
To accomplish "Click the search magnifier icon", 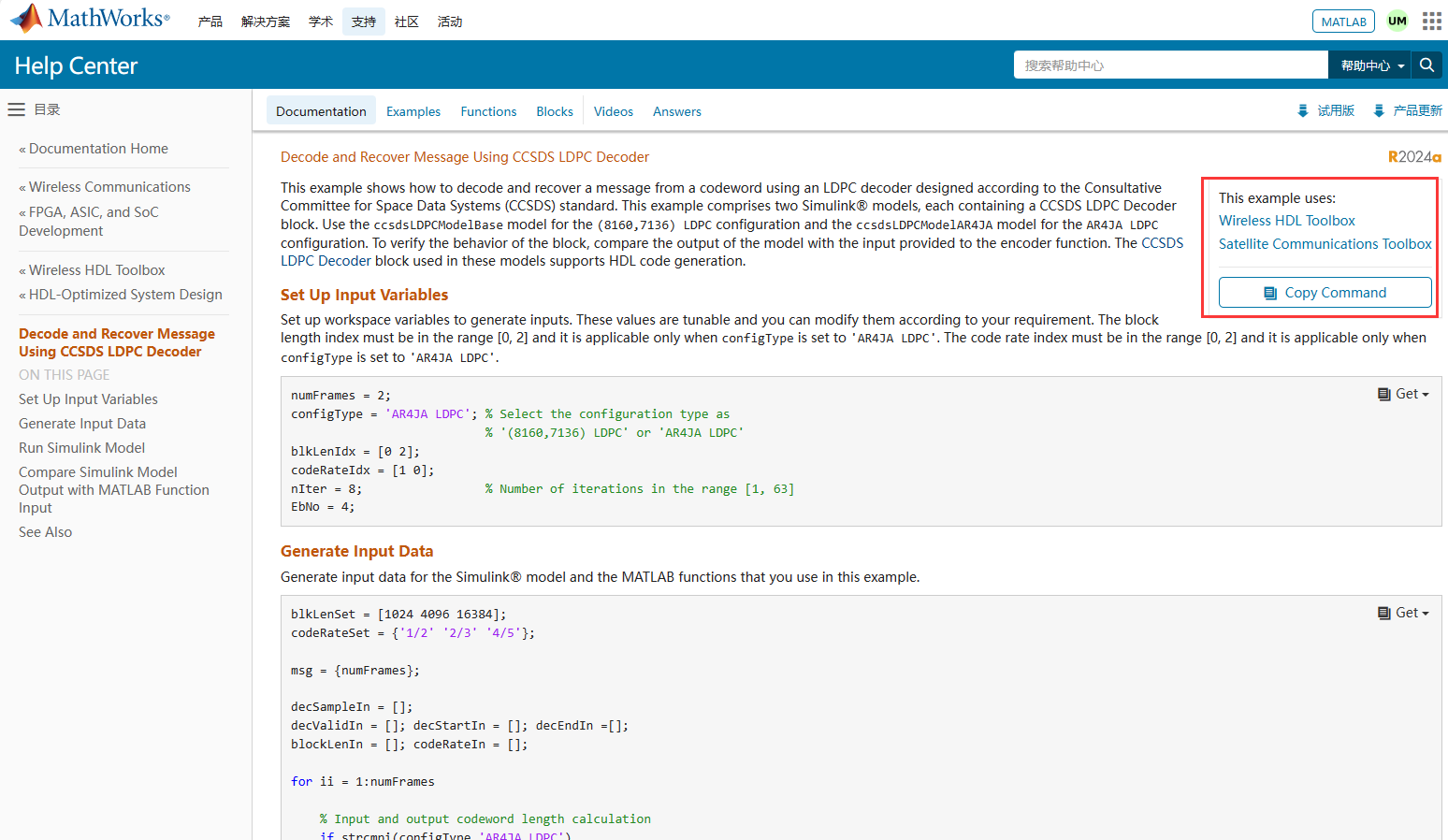I will click(x=1426, y=65).
